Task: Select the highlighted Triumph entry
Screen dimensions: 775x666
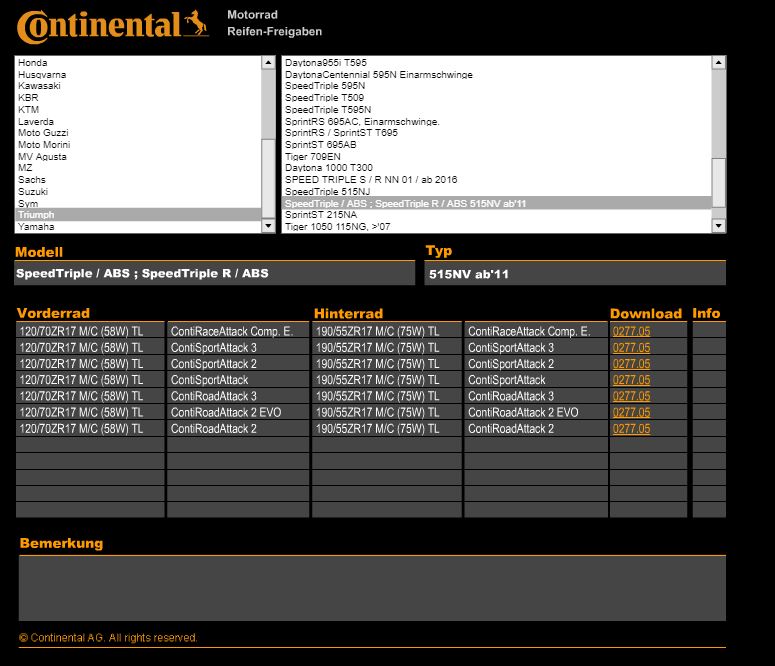Action: (138, 215)
